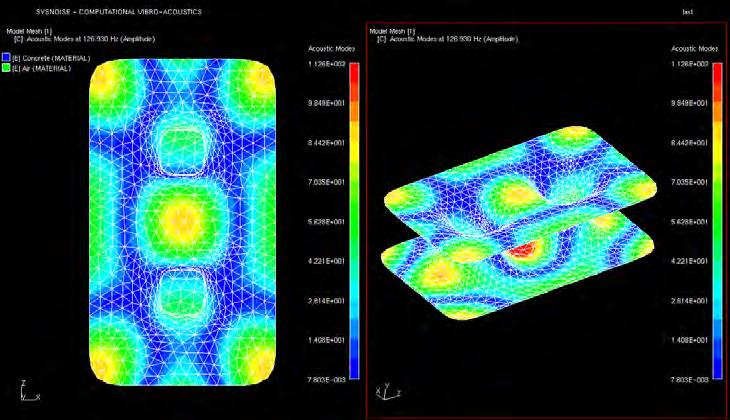Click the right scale's 8.442E+001 value

pyautogui.click(x=689, y=143)
